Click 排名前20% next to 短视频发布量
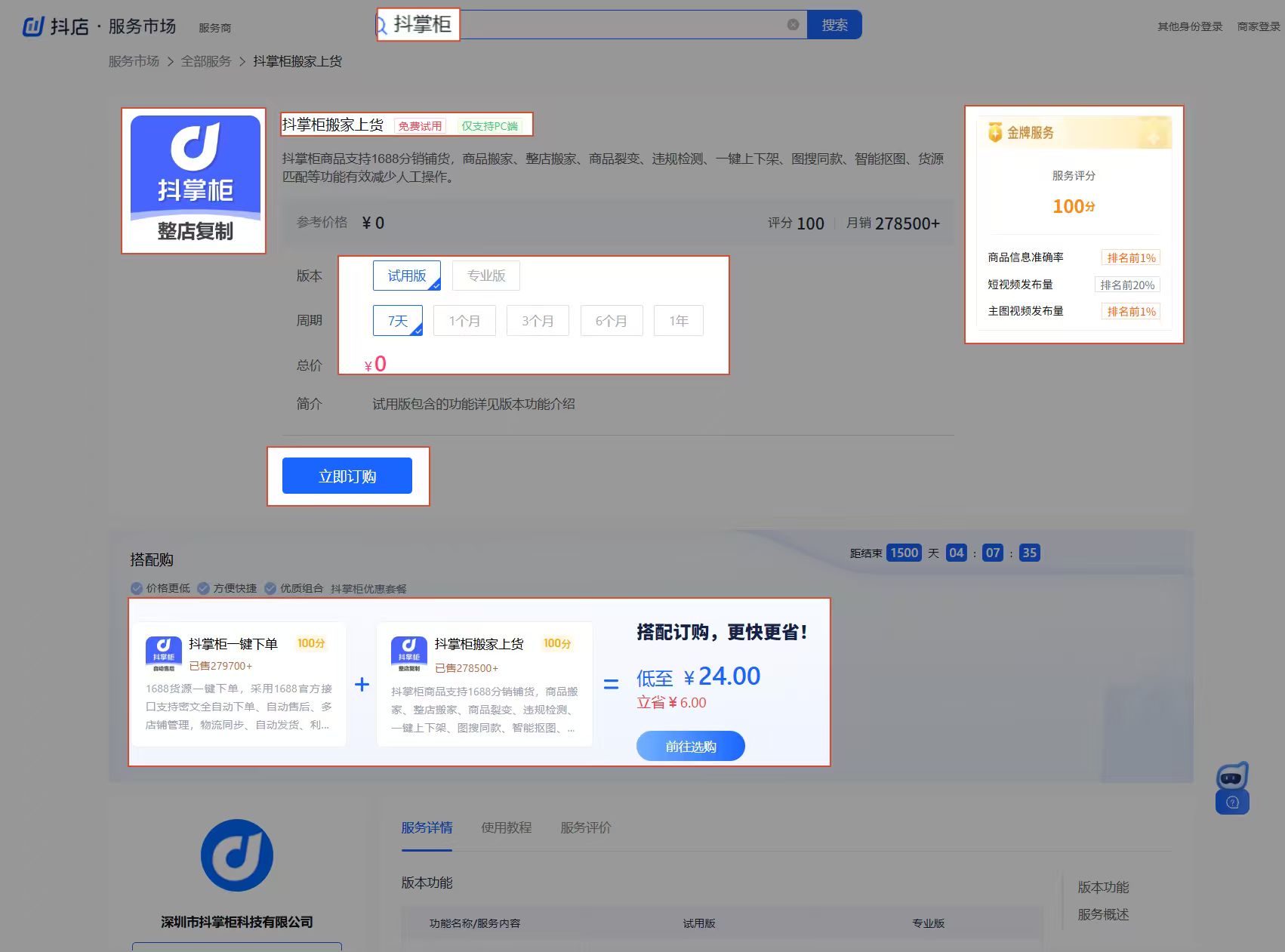 pos(1127,285)
